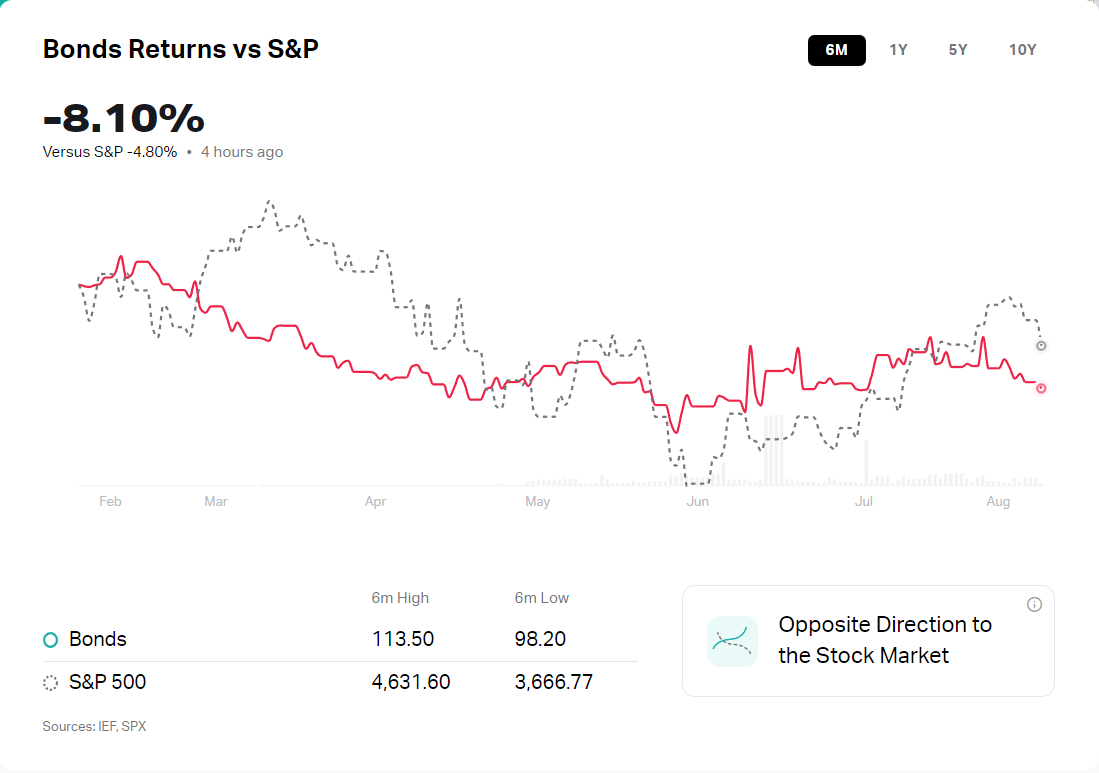This screenshot has height=773, width=1099.
Task: Click the teal Bonds legend circle
Action: point(51,639)
